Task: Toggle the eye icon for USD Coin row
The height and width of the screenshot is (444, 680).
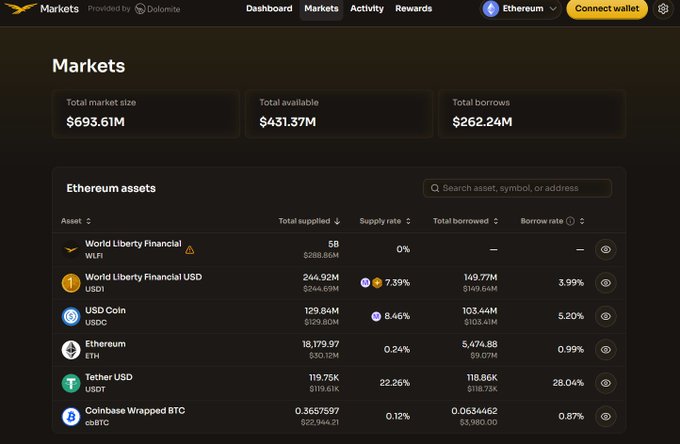Action: click(605, 316)
